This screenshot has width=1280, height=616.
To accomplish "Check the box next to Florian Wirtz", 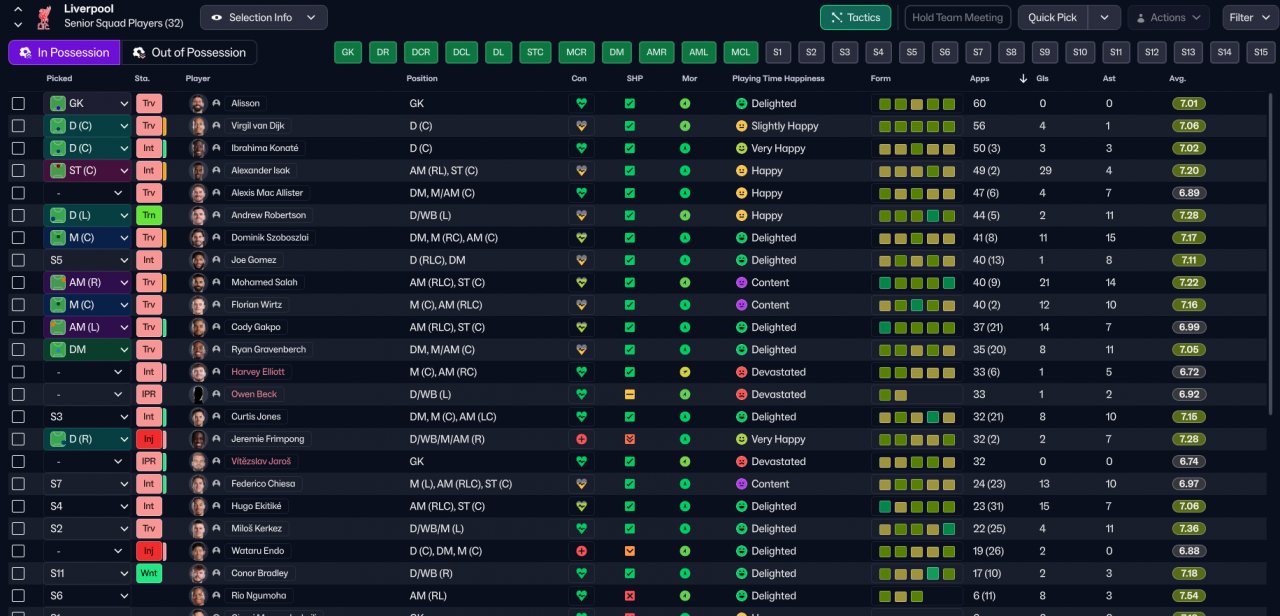I will (x=18, y=305).
